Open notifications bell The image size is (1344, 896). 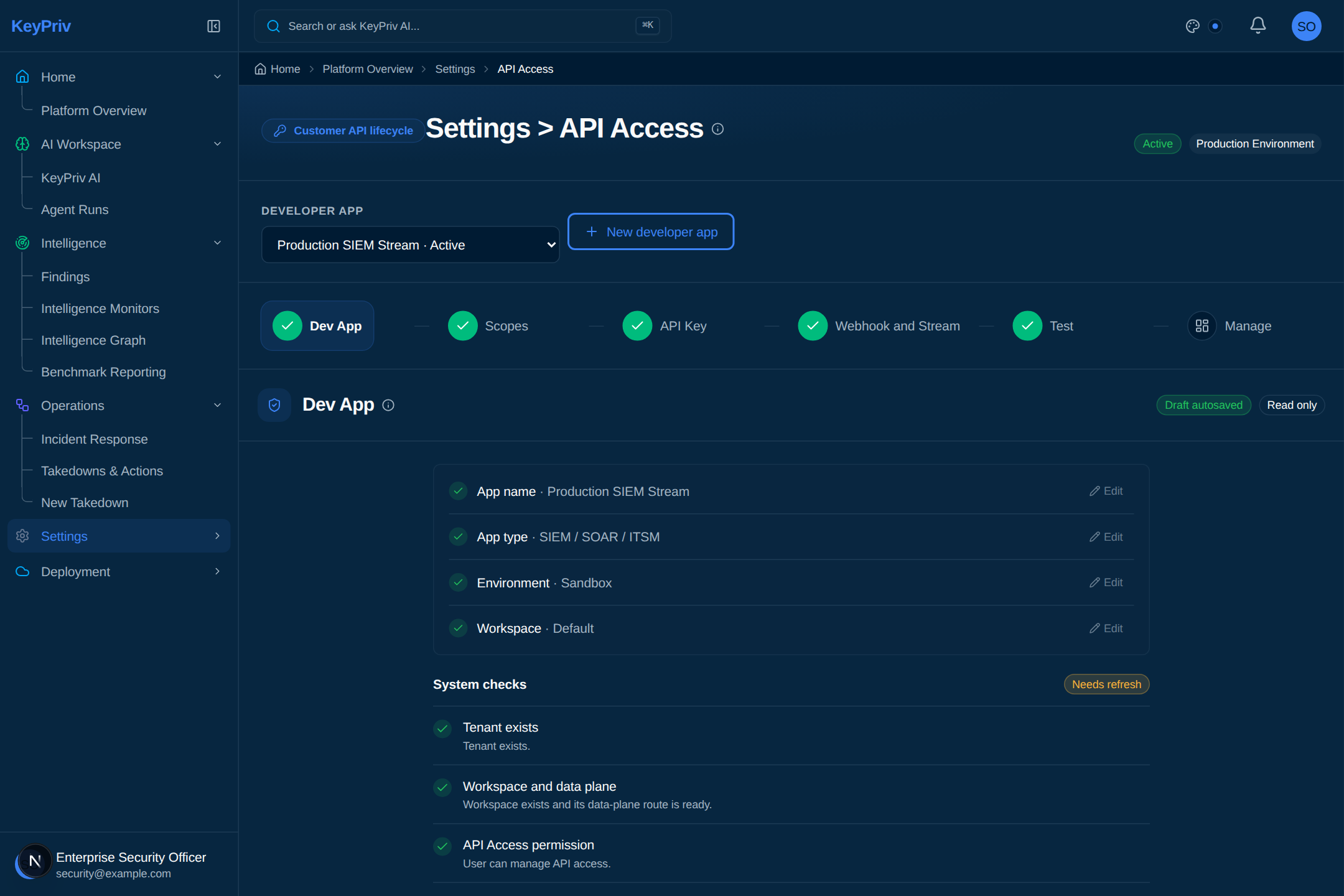click(1258, 26)
